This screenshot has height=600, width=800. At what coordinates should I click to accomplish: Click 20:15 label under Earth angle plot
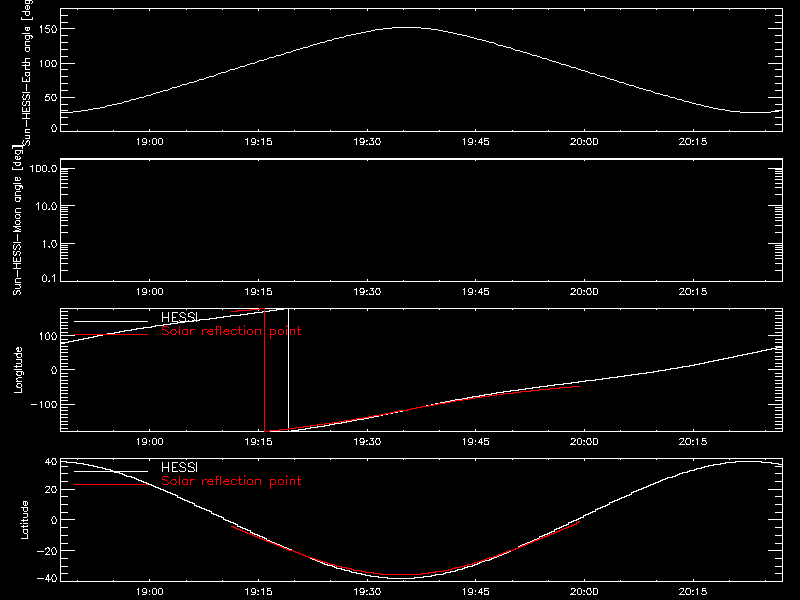pyautogui.click(x=692, y=142)
